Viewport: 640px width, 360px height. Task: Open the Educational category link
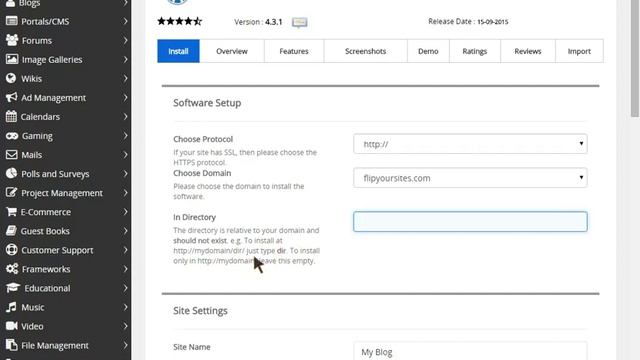point(47,288)
